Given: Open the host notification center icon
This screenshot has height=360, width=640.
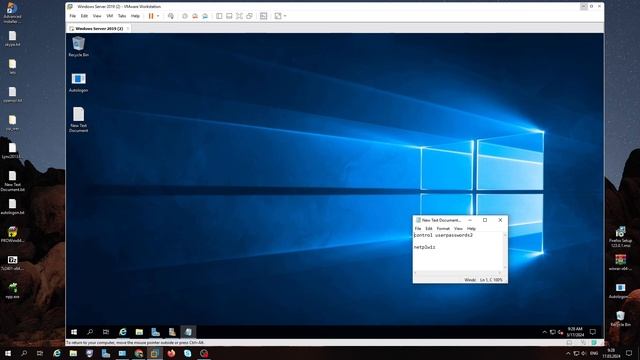Looking at the screenshot, I should [629, 353].
